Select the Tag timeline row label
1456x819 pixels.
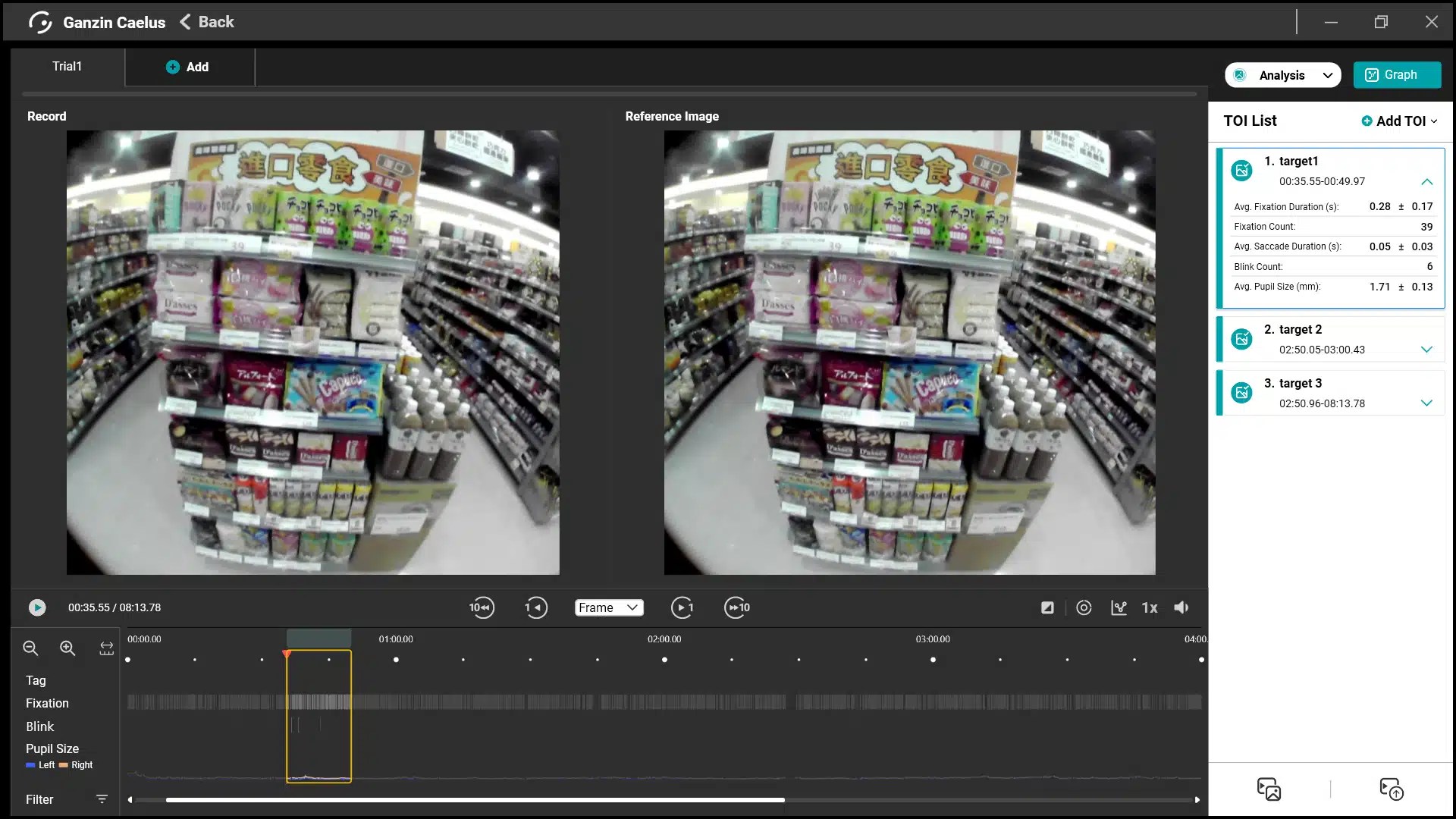[x=36, y=681]
